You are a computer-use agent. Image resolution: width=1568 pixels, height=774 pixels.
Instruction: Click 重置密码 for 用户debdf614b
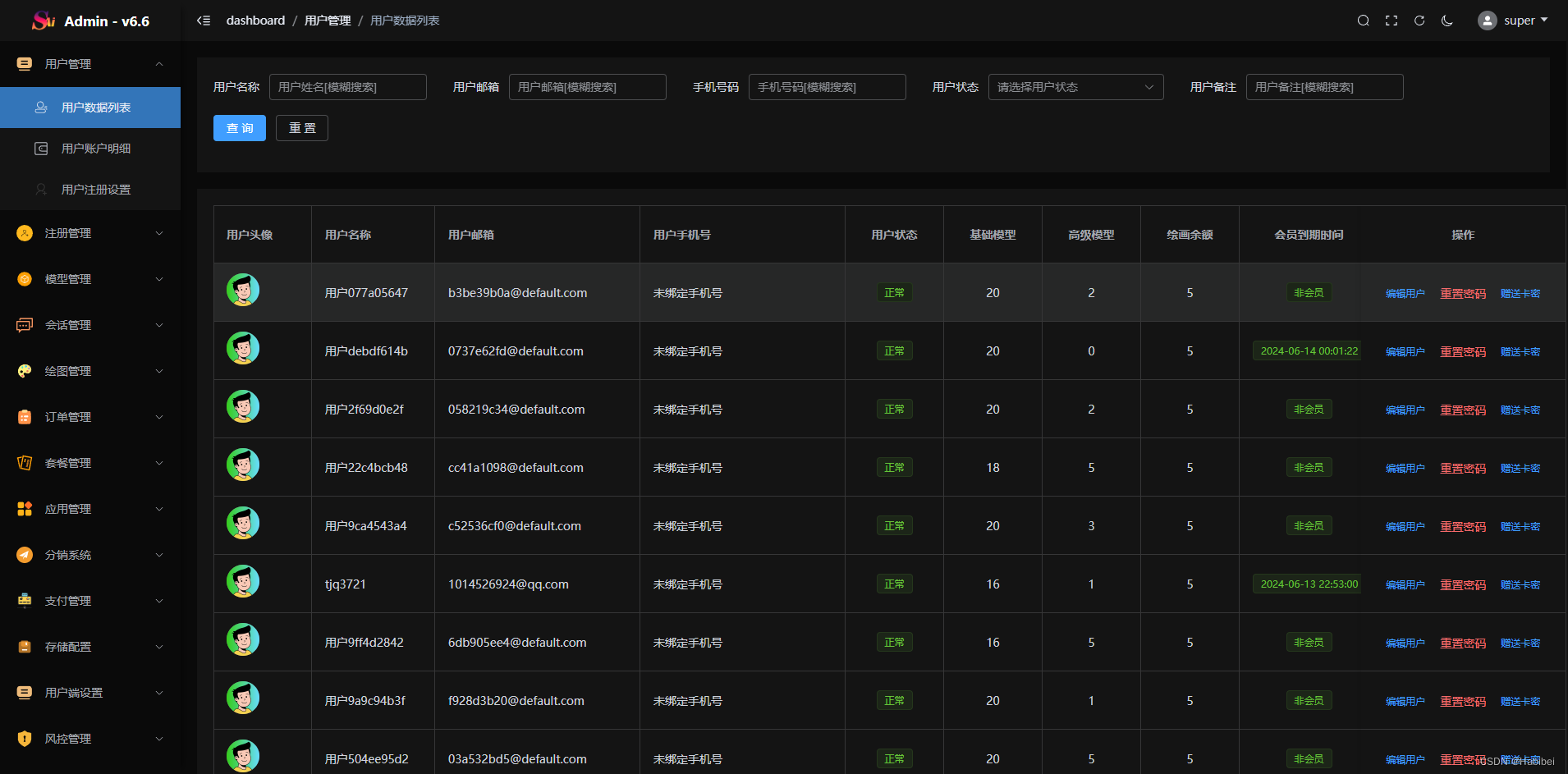coord(1463,352)
